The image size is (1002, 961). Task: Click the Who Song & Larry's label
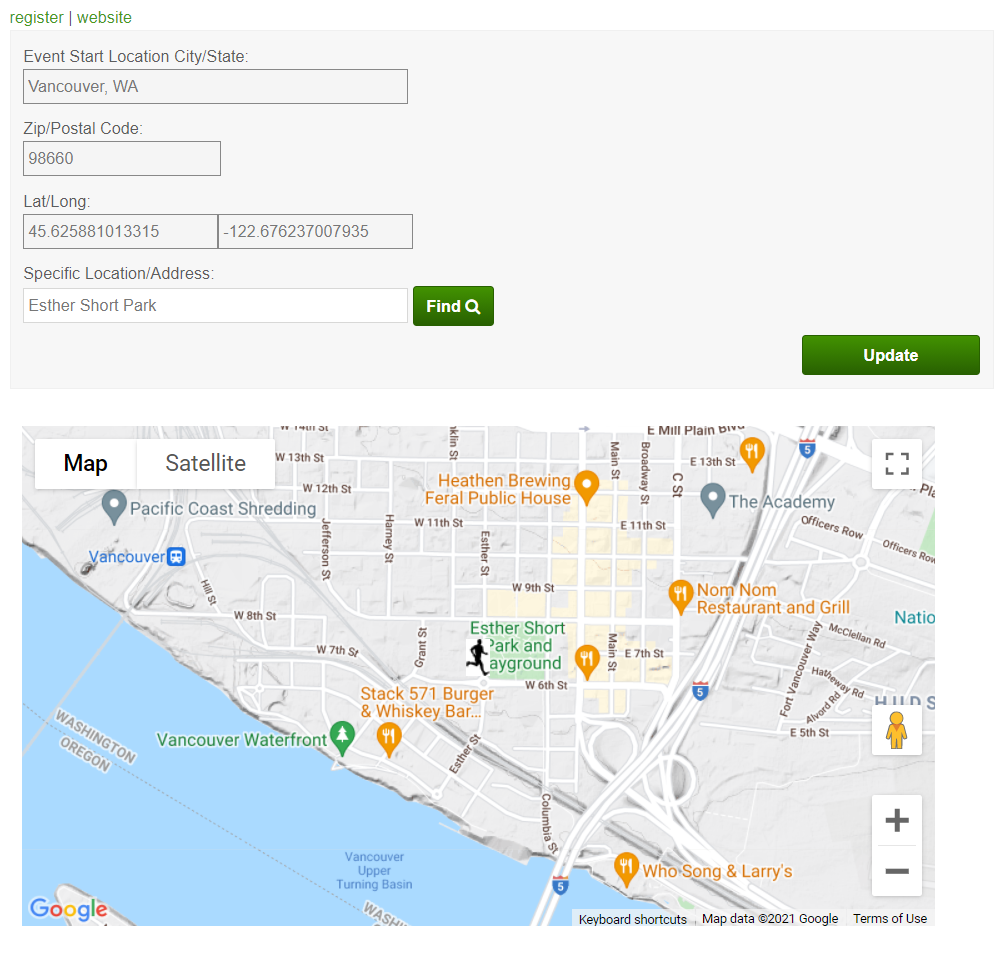point(717,872)
